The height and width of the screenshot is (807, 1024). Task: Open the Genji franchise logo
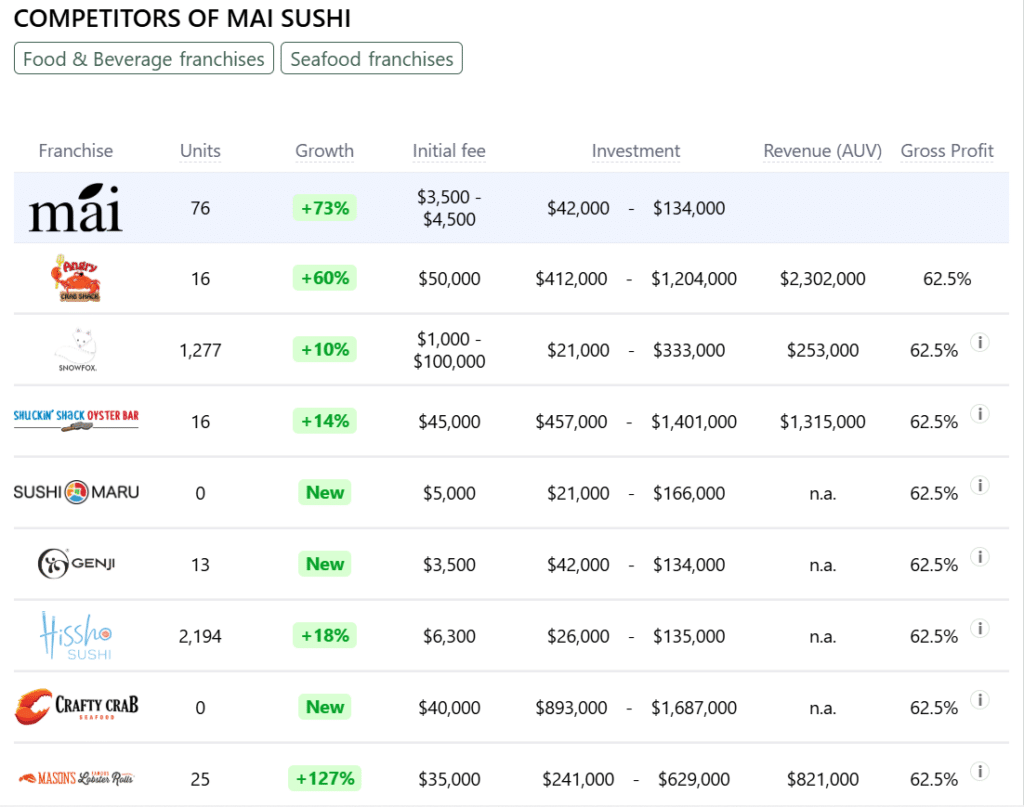coord(76,563)
